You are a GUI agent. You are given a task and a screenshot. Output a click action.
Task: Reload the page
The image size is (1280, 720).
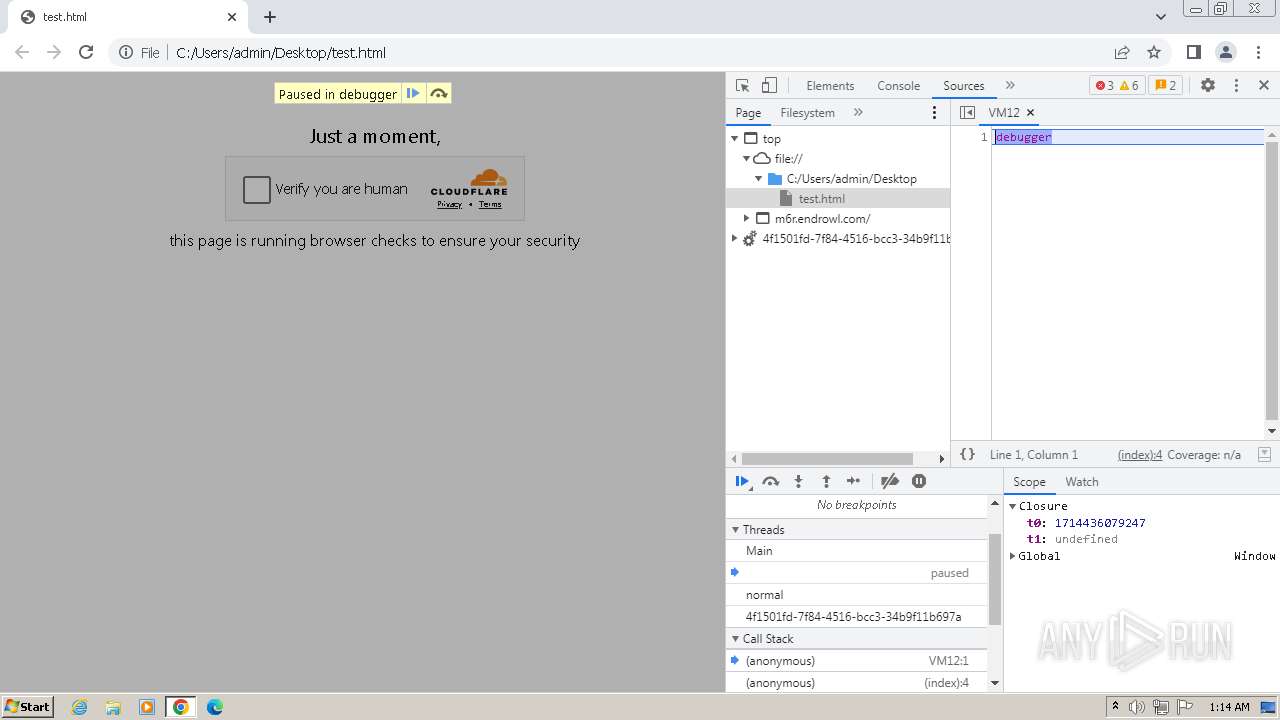tap(86, 53)
